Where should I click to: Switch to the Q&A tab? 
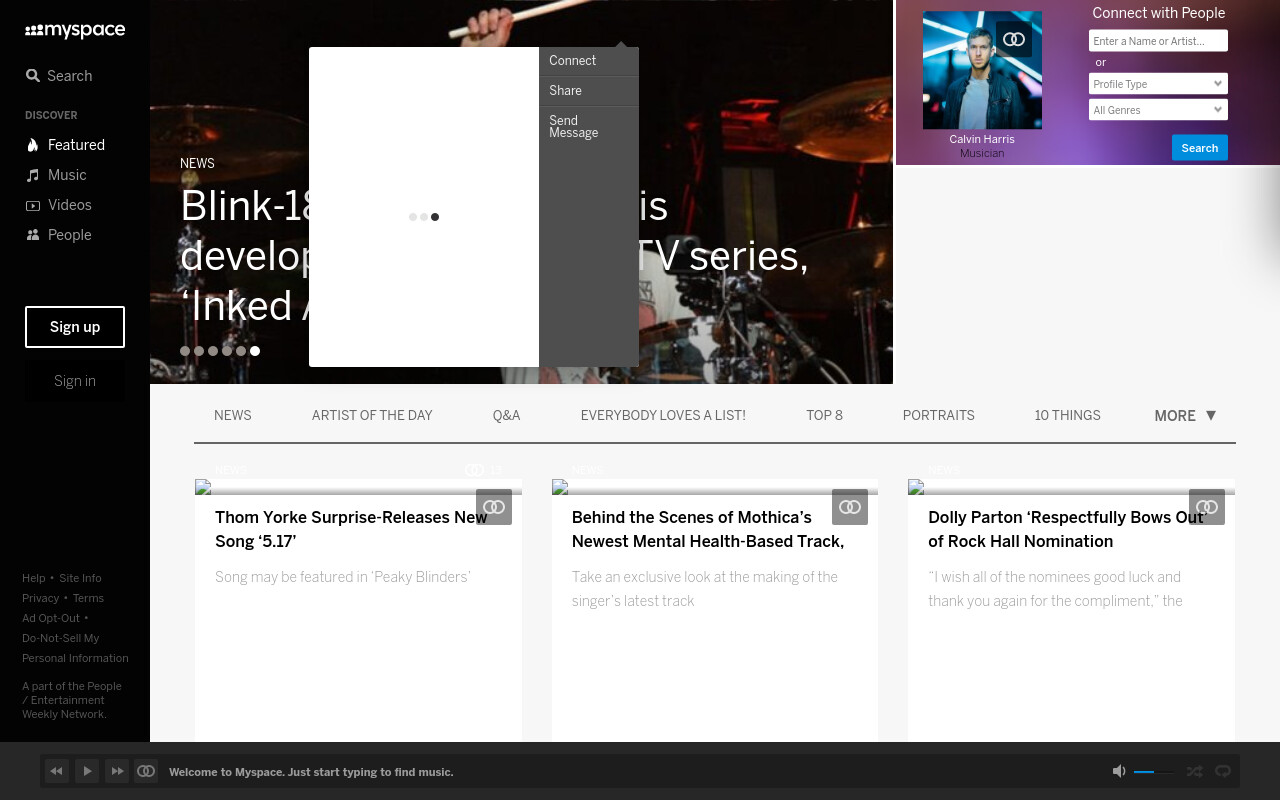(507, 416)
